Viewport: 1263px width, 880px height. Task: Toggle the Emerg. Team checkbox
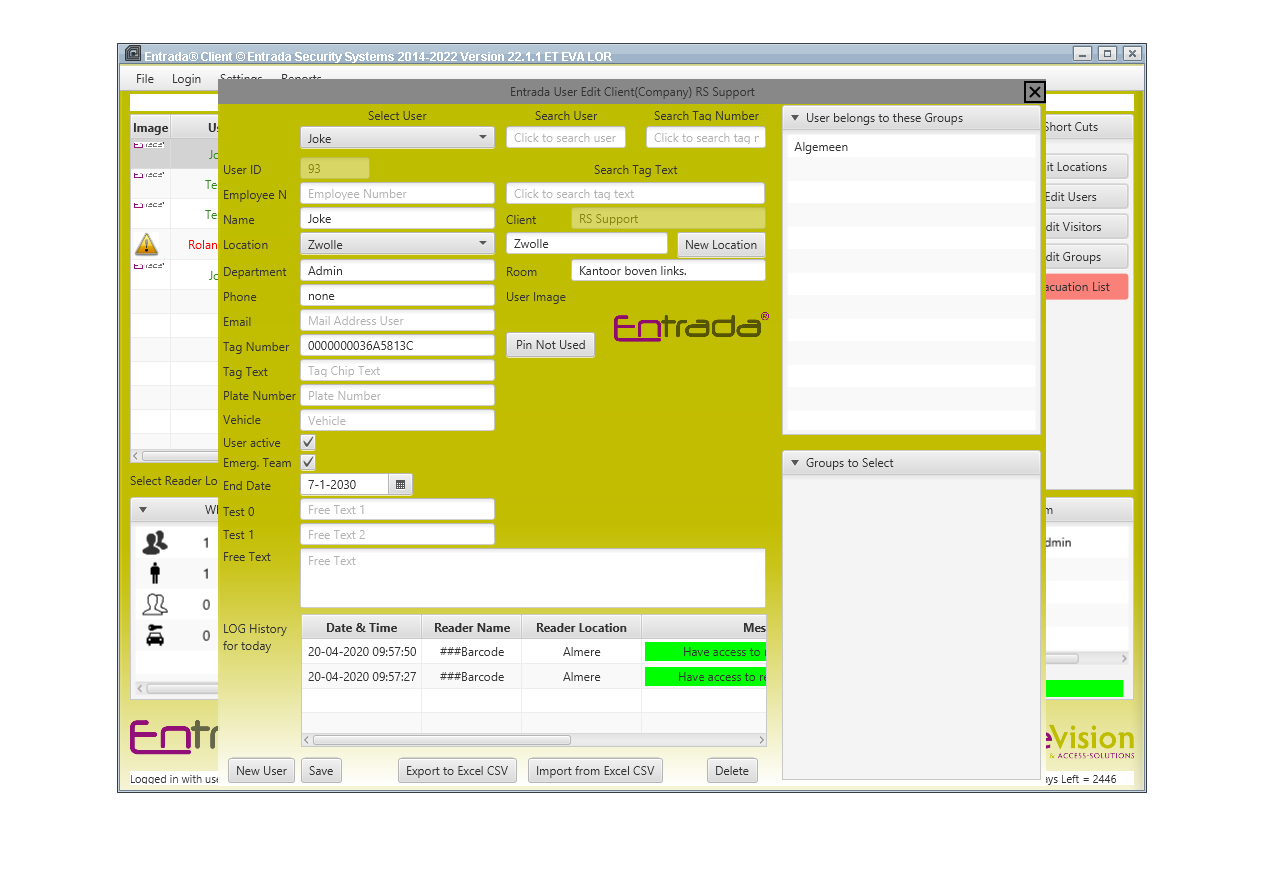tap(308, 462)
